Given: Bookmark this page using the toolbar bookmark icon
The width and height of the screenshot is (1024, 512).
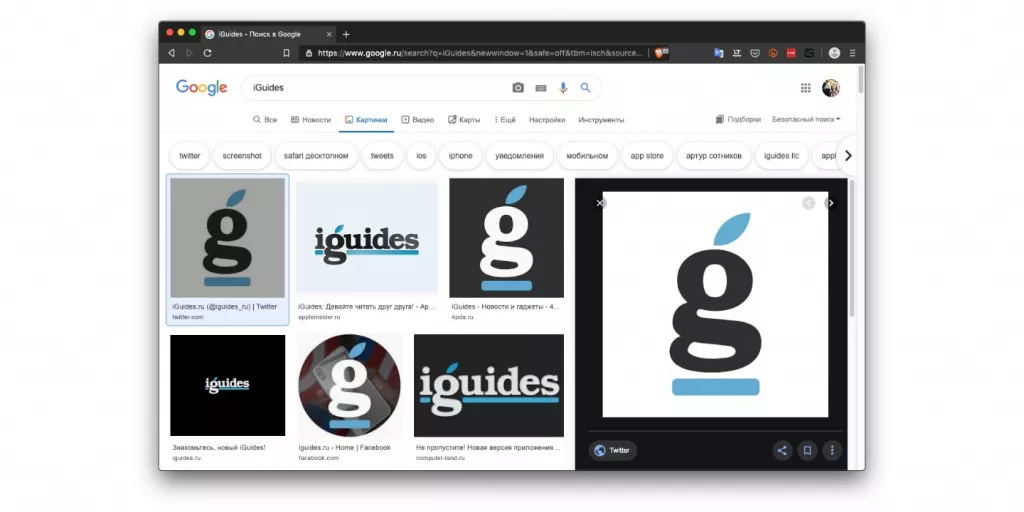Looking at the screenshot, I should pyautogui.click(x=286, y=53).
